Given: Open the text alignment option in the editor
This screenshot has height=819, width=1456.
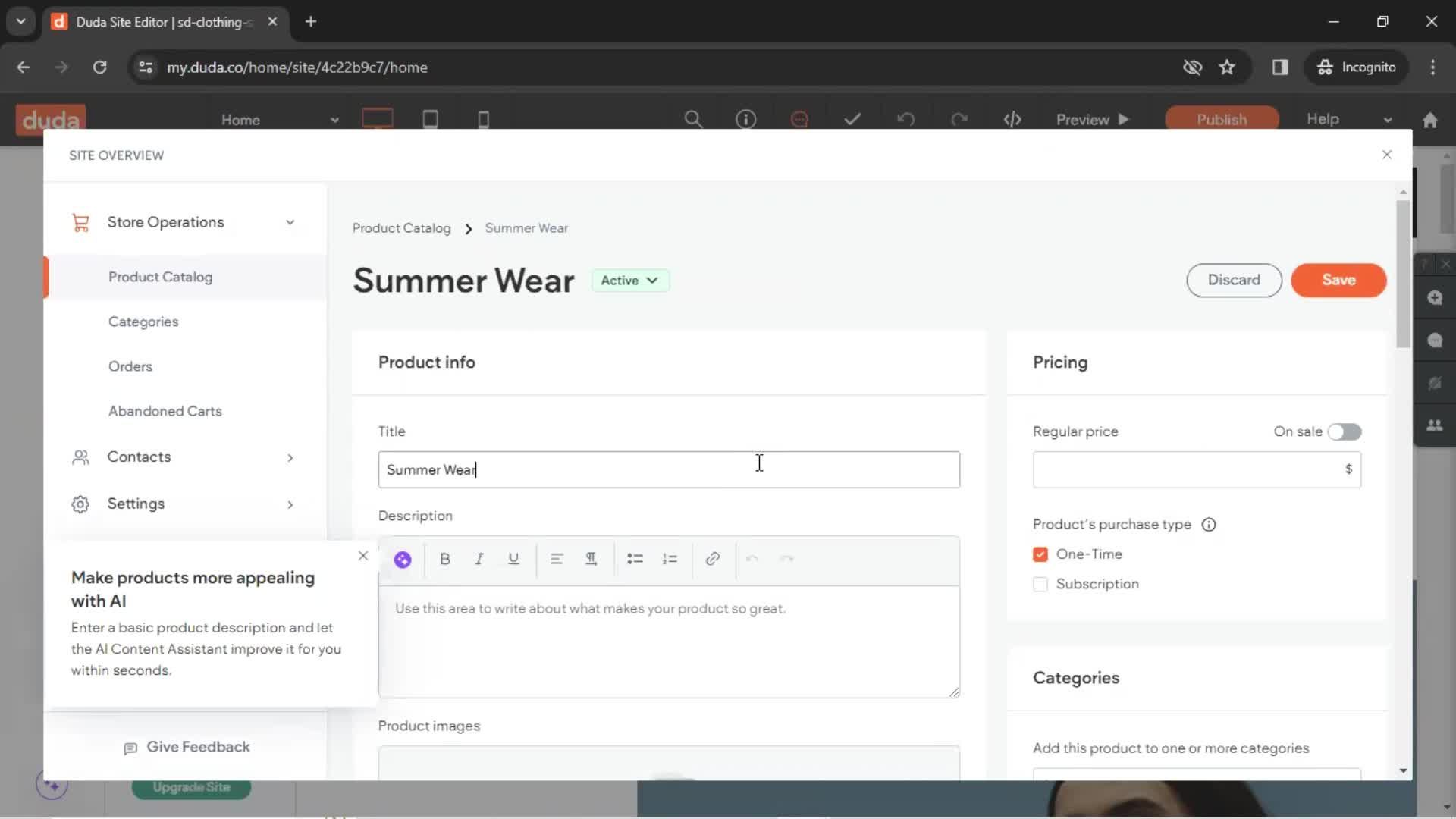Looking at the screenshot, I should [557, 559].
